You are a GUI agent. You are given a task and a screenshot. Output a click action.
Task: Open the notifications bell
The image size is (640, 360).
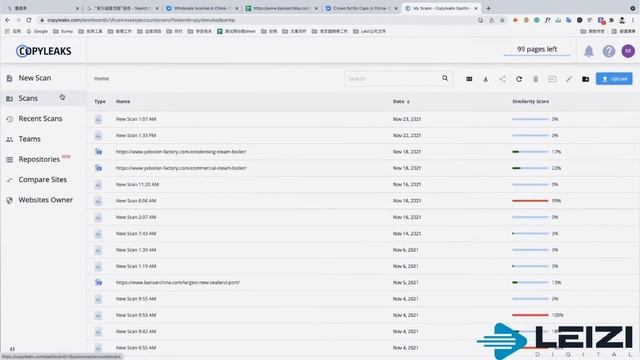coord(589,51)
